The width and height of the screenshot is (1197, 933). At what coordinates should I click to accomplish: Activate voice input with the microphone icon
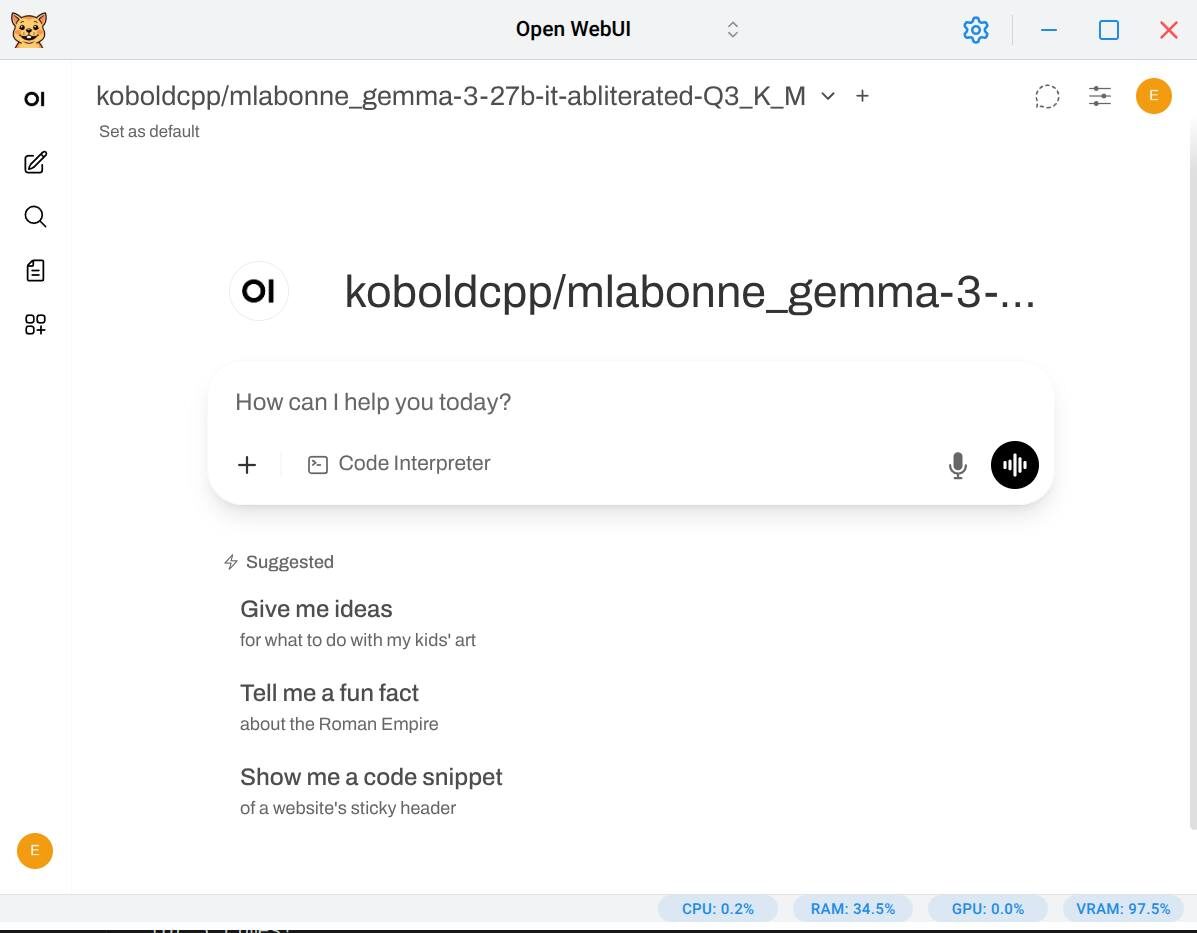click(957, 464)
